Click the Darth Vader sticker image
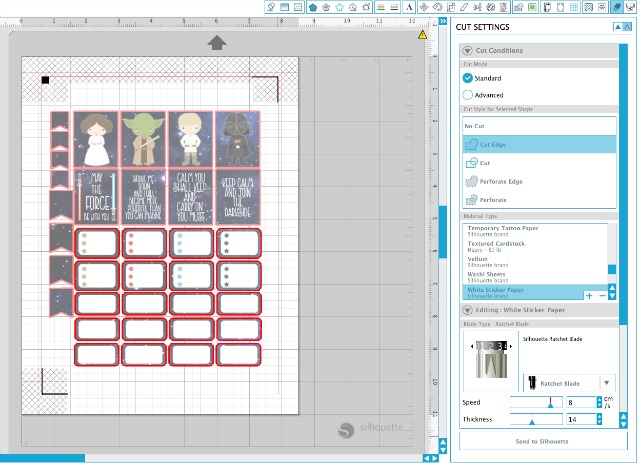This screenshot has height=463, width=640. (238, 139)
